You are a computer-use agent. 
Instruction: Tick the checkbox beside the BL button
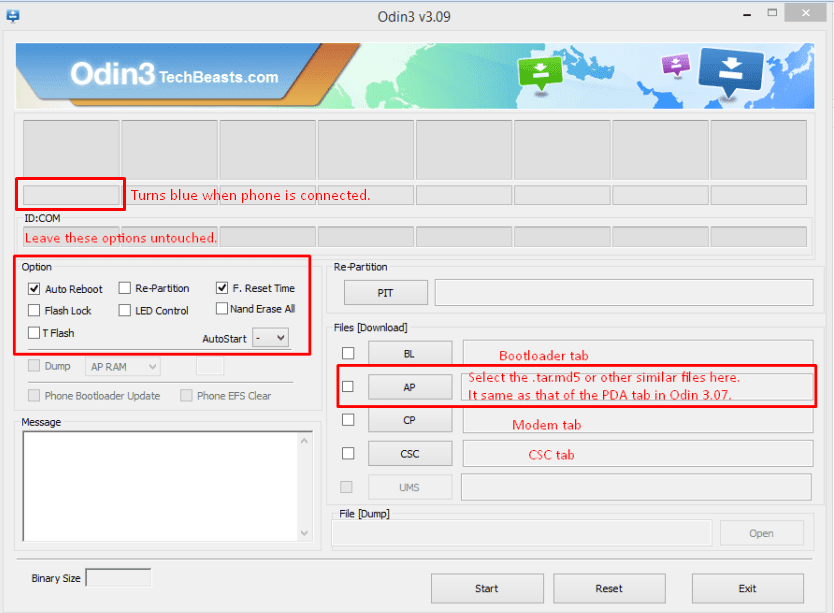348,353
